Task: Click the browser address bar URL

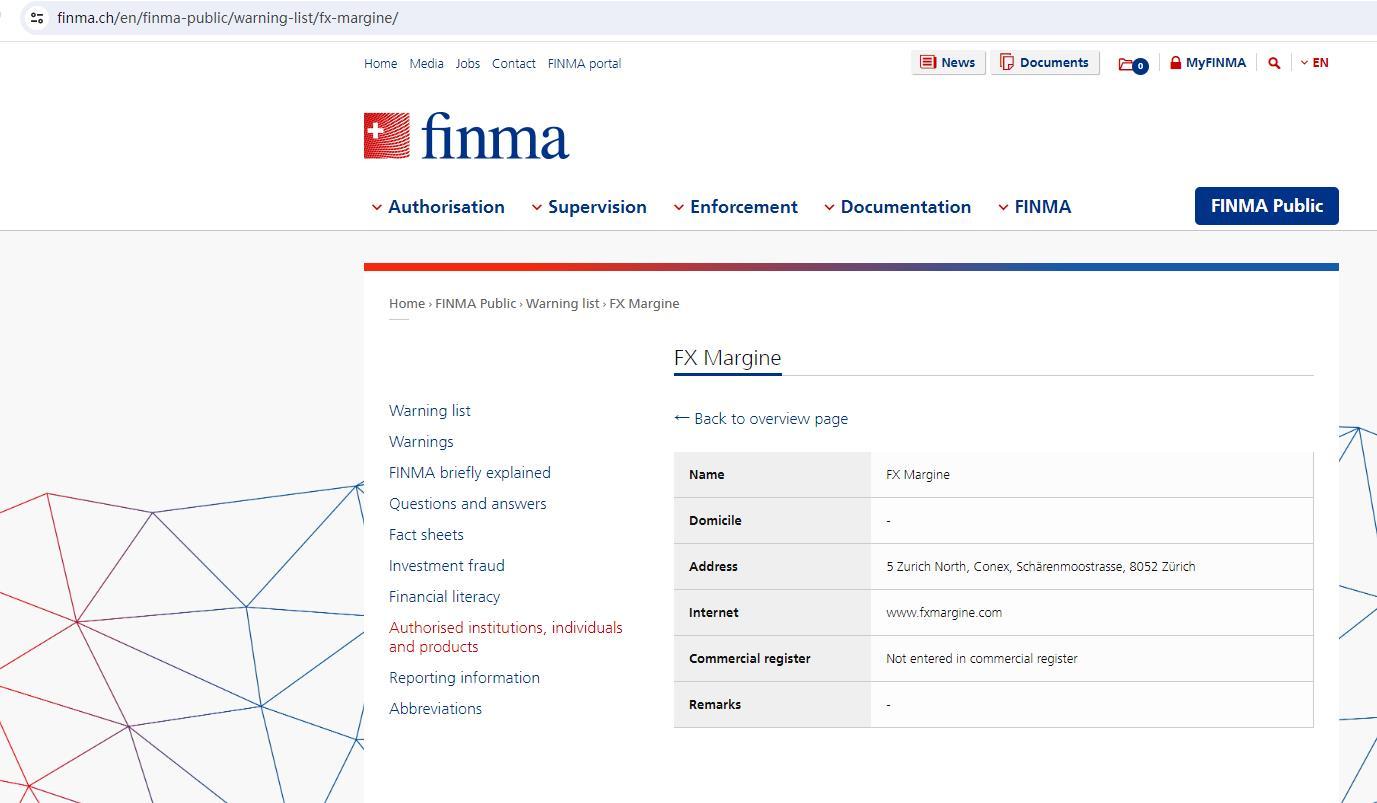Action: [228, 18]
